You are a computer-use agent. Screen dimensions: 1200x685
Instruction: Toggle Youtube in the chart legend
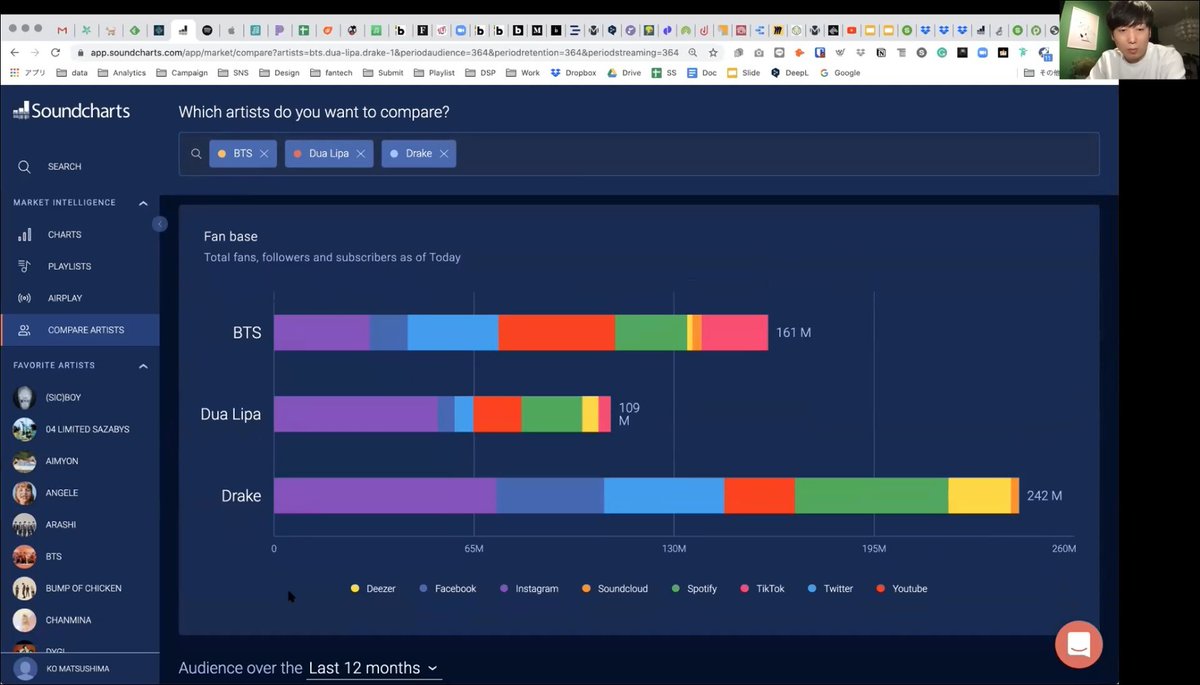pyautogui.click(x=901, y=589)
